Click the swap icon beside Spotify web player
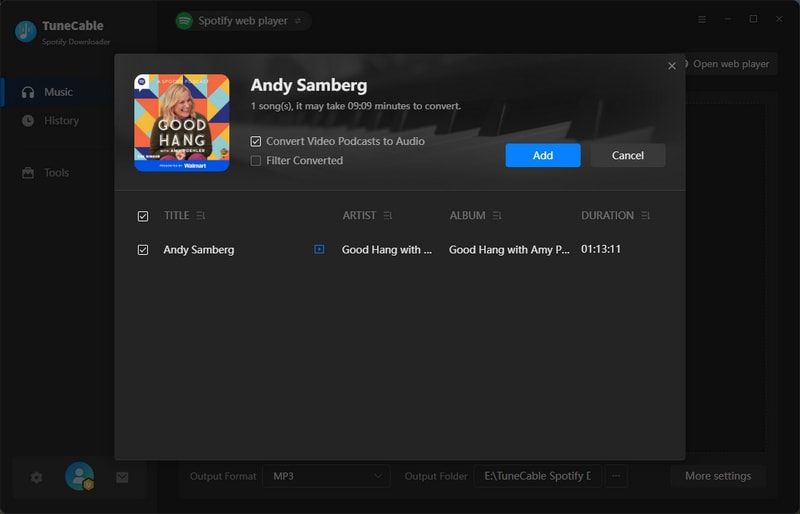This screenshot has height=514, width=800. point(298,21)
